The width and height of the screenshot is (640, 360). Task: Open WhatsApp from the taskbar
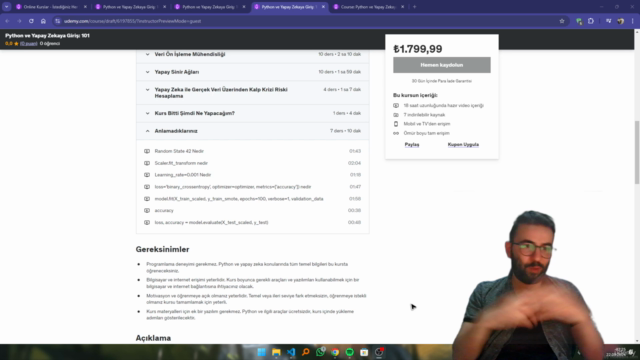coord(320,352)
